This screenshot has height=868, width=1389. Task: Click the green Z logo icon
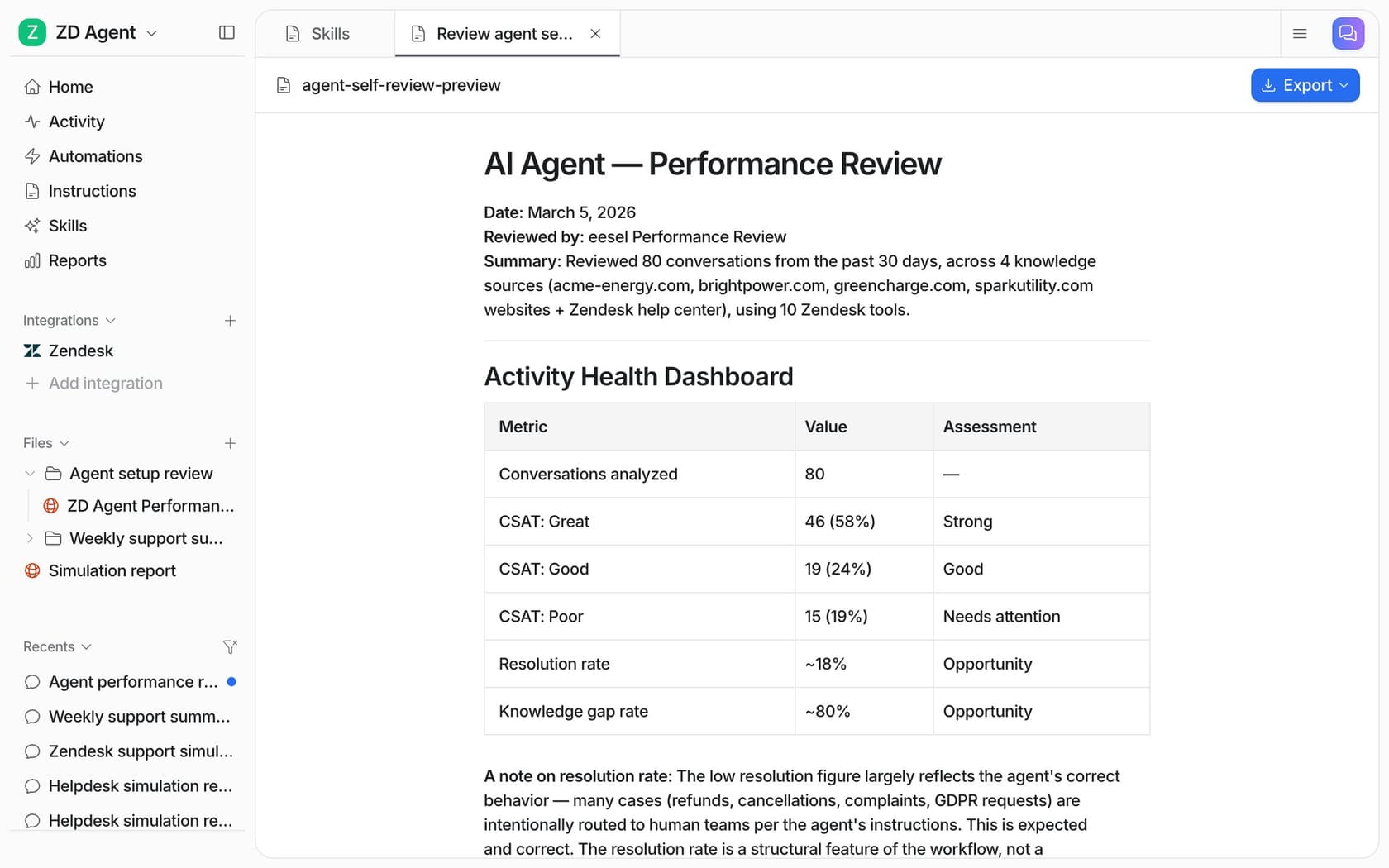pos(31,32)
